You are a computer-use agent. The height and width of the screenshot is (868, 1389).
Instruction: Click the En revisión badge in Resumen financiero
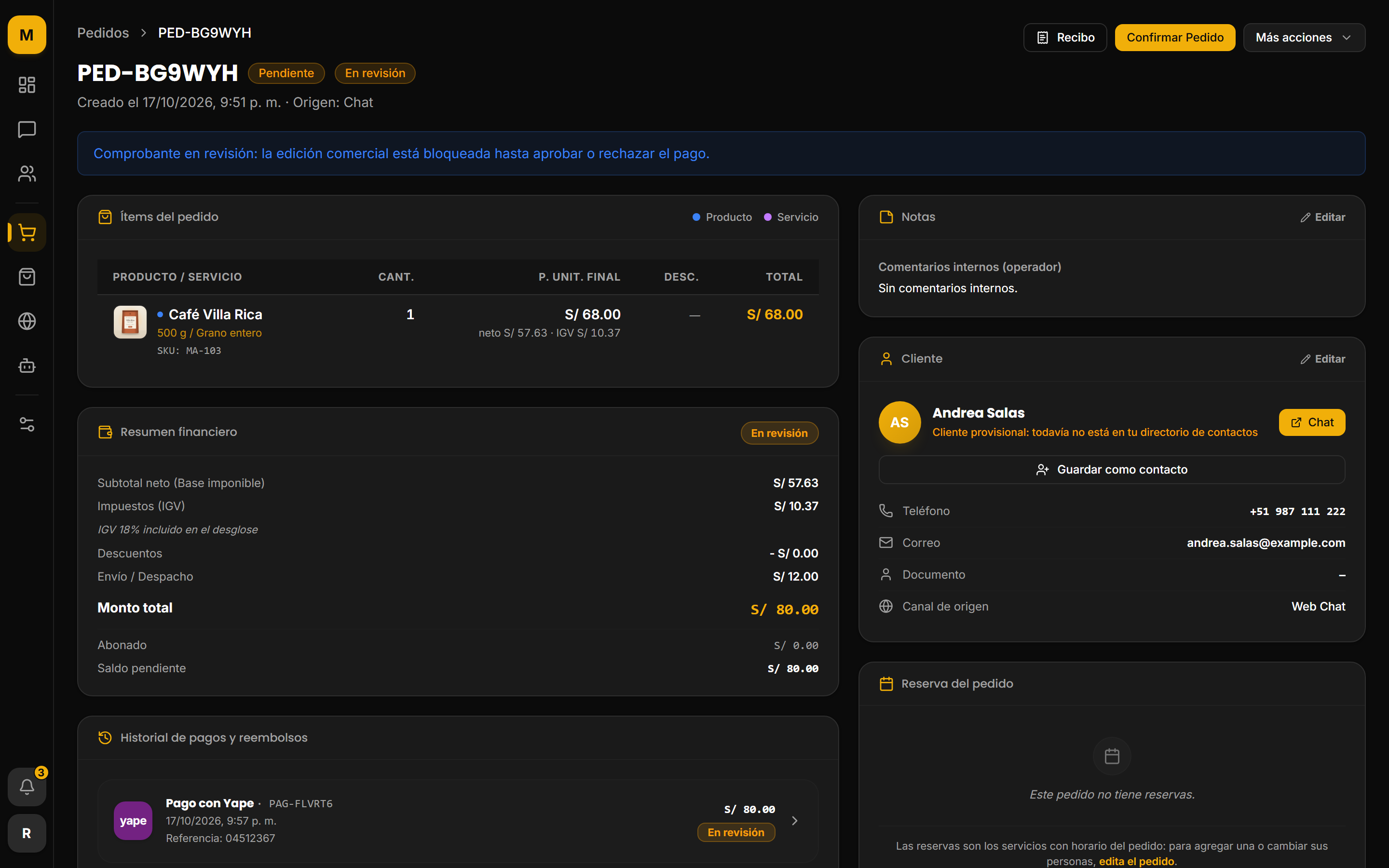point(779,433)
